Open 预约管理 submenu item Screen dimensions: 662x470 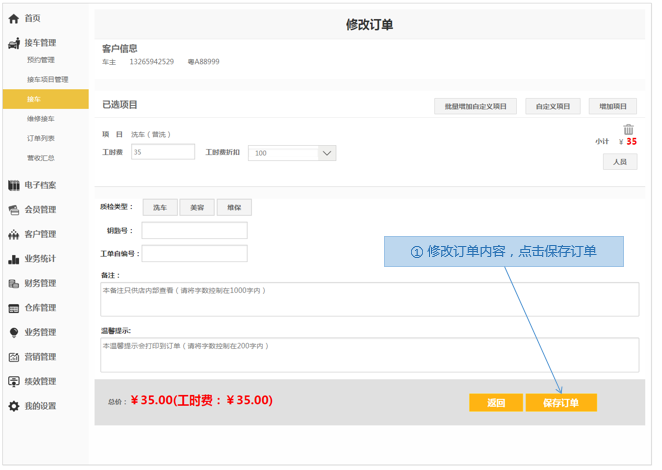[x=41, y=60]
